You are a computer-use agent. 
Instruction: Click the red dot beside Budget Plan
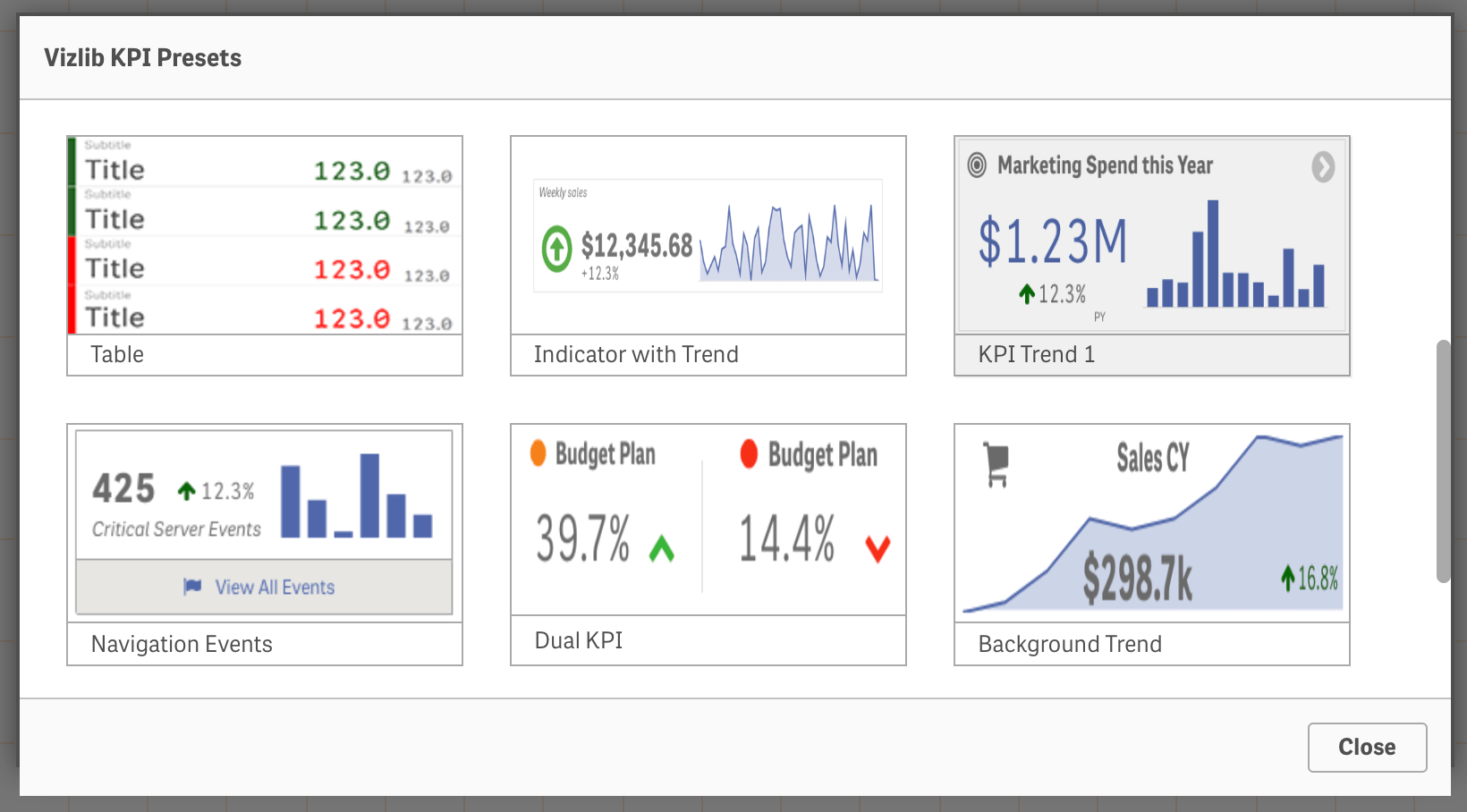pos(749,453)
